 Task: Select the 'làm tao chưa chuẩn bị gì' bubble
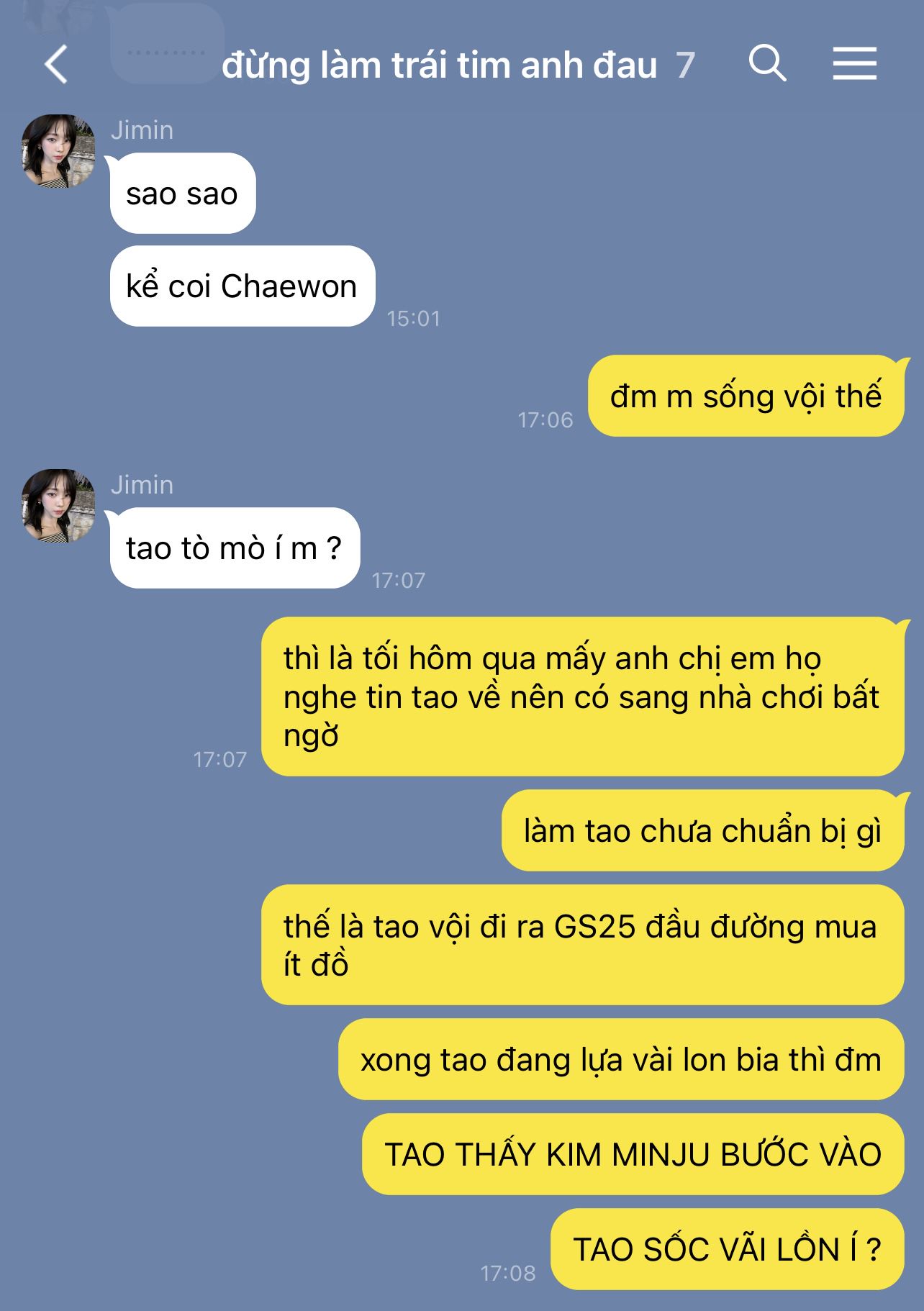[x=702, y=830]
